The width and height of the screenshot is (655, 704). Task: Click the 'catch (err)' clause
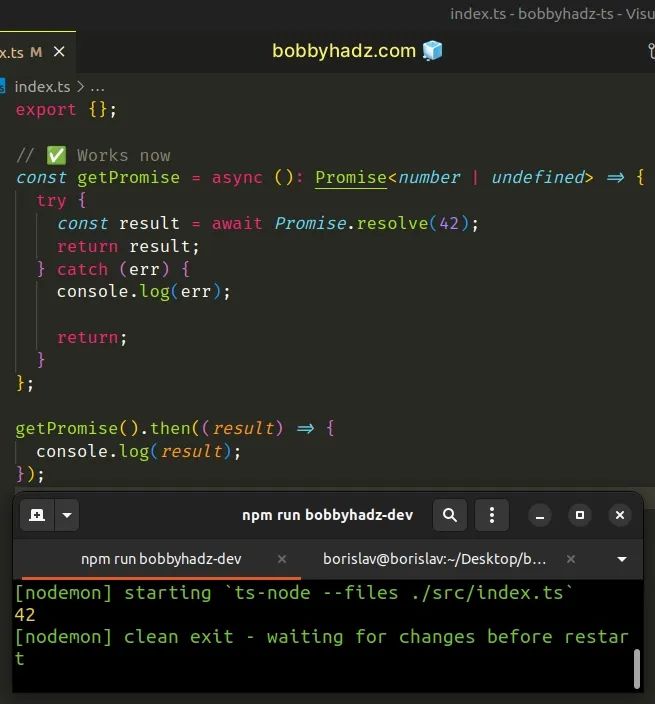click(x=113, y=269)
